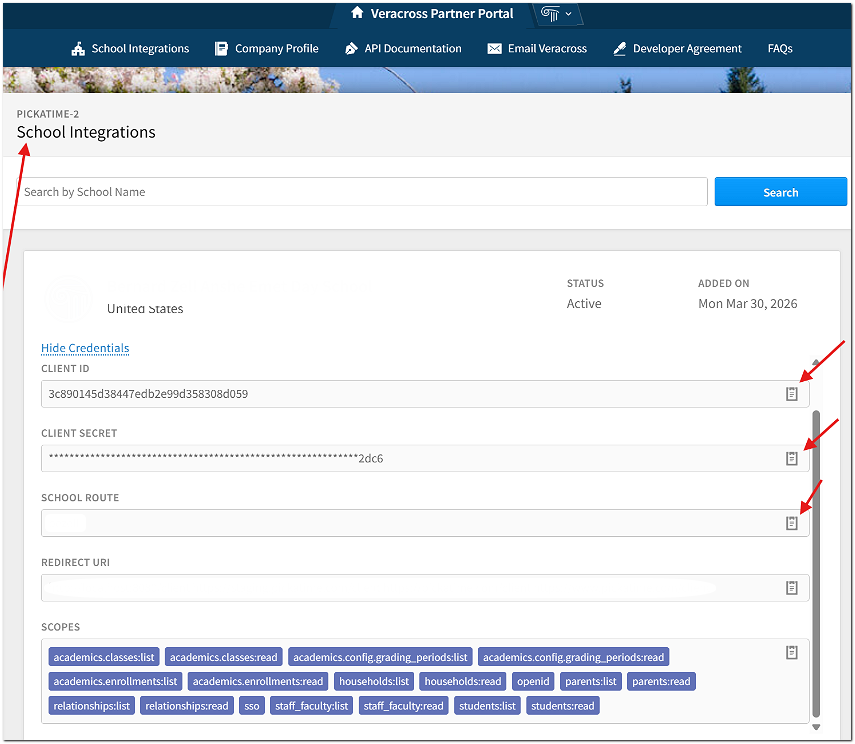
Task: Click the parents:list scope tag
Action: click(x=591, y=681)
